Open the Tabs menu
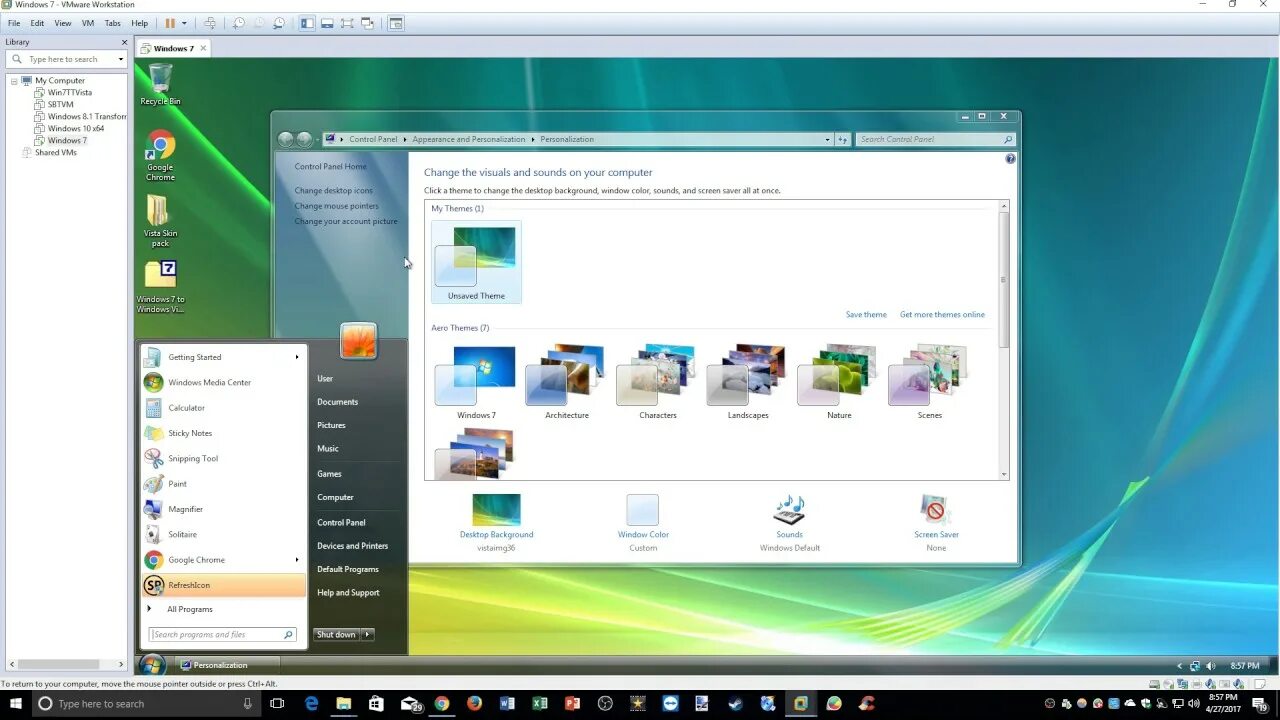Image resolution: width=1280 pixels, height=720 pixels. (113, 23)
